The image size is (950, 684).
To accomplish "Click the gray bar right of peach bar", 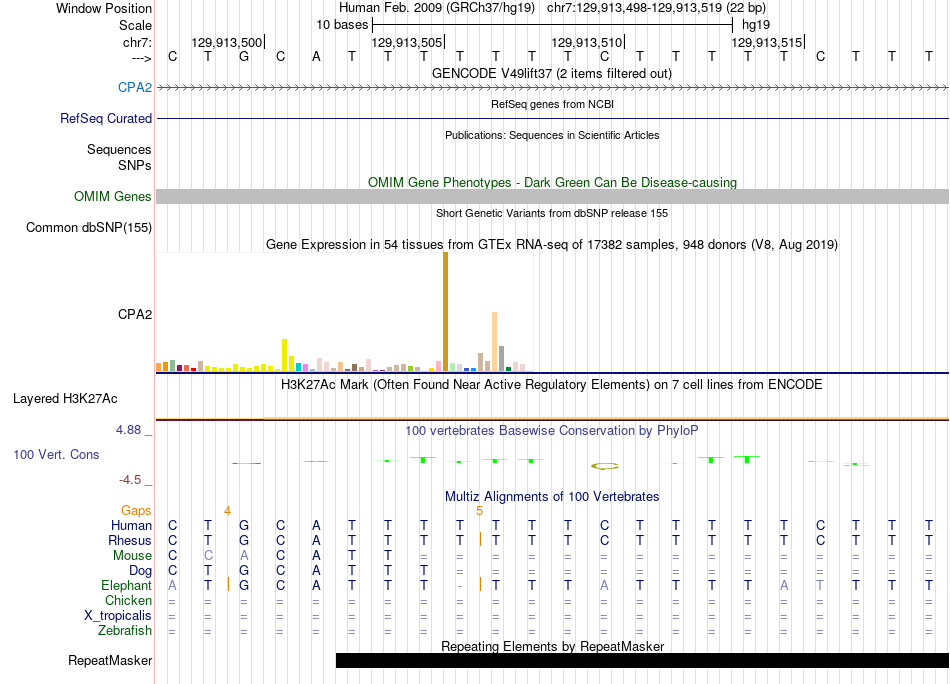I will pyautogui.click(x=502, y=358).
